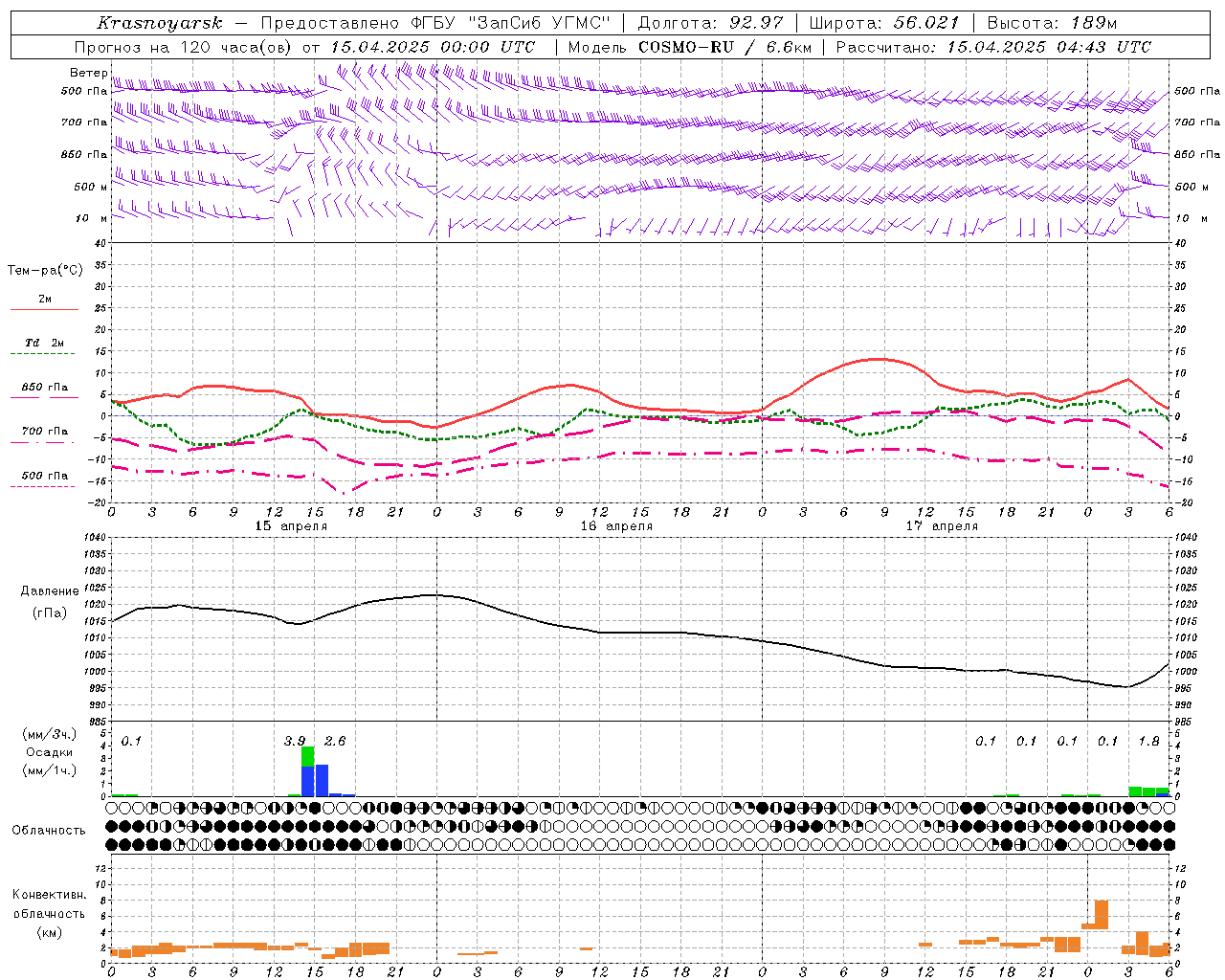Click the 'Прогноз на 120 часа(ов)' forecast text
Image resolution: width=1225 pixels, height=980 pixels.
(x=184, y=47)
